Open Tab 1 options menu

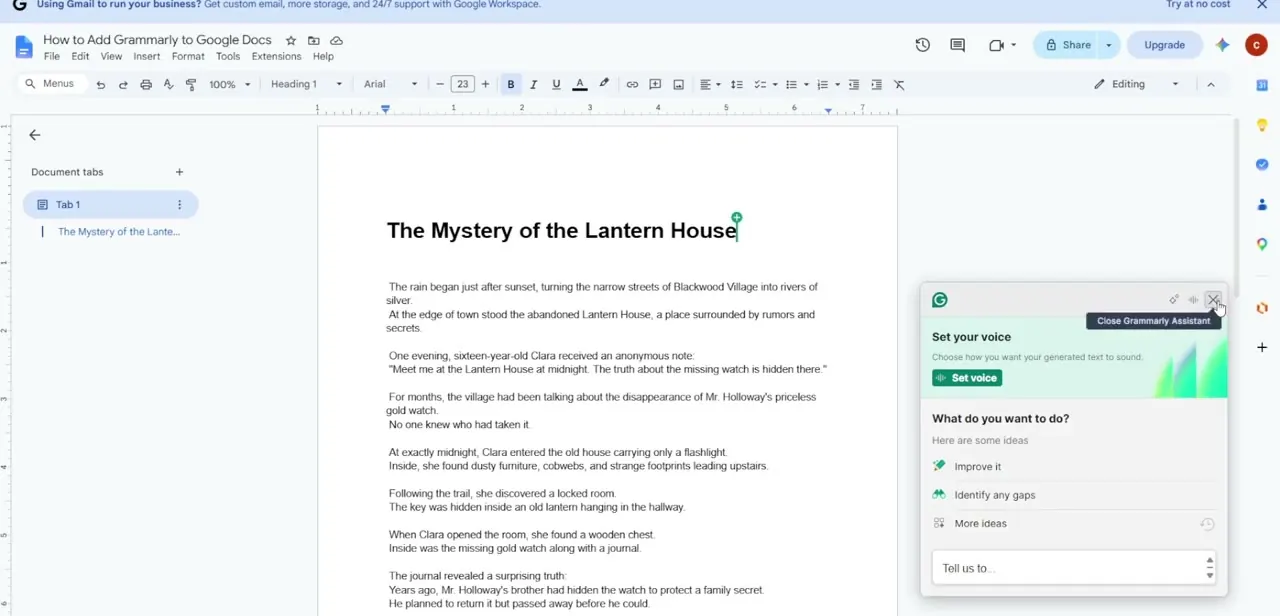[x=180, y=205]
